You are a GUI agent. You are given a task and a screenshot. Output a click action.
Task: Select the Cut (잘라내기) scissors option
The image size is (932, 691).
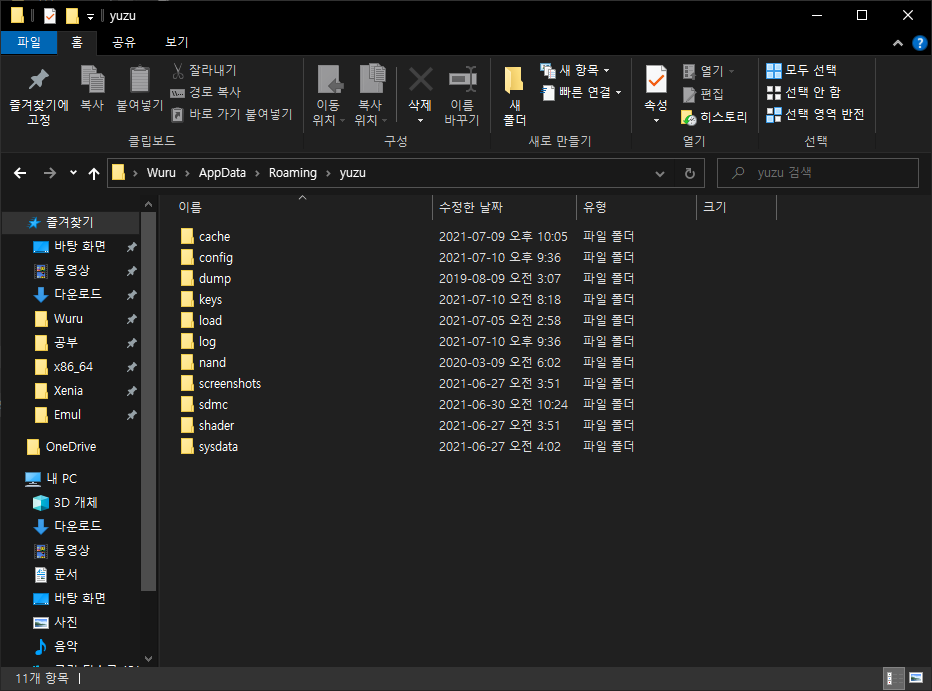(204, 71)
